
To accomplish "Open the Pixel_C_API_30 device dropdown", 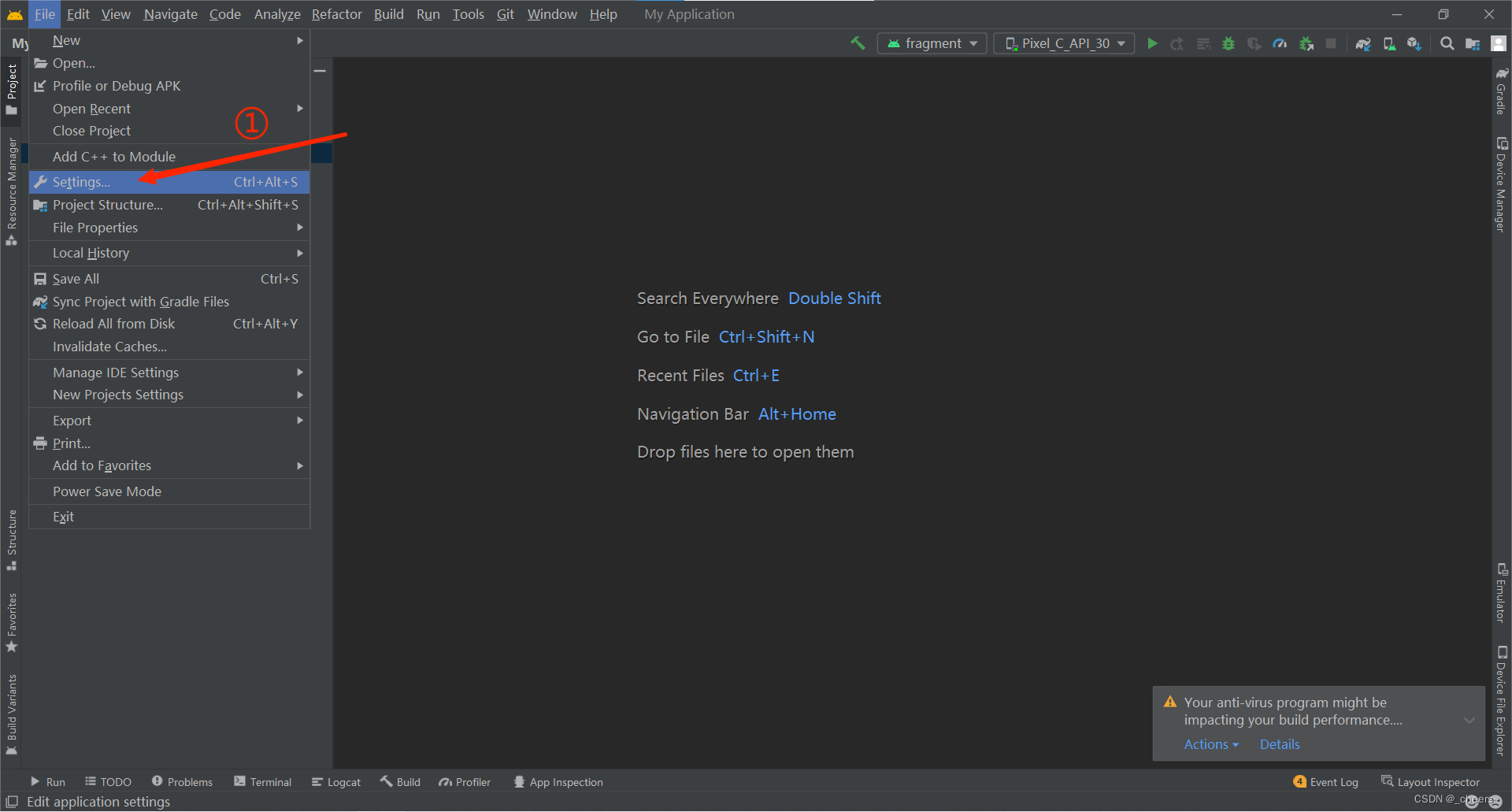I will 1064,43.
